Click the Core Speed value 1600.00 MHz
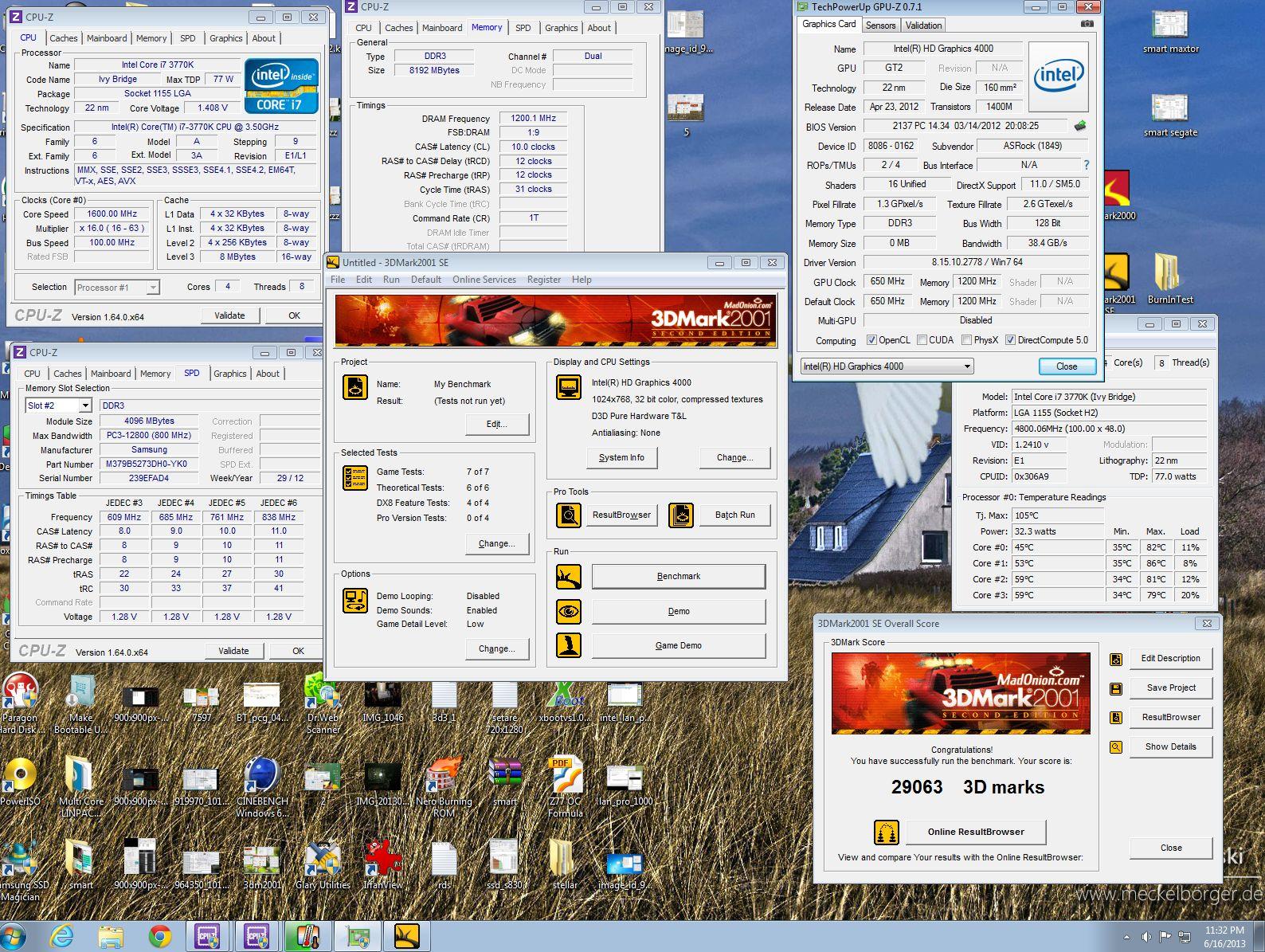The height and width of the screenshot is (952, 1265). 112,214
